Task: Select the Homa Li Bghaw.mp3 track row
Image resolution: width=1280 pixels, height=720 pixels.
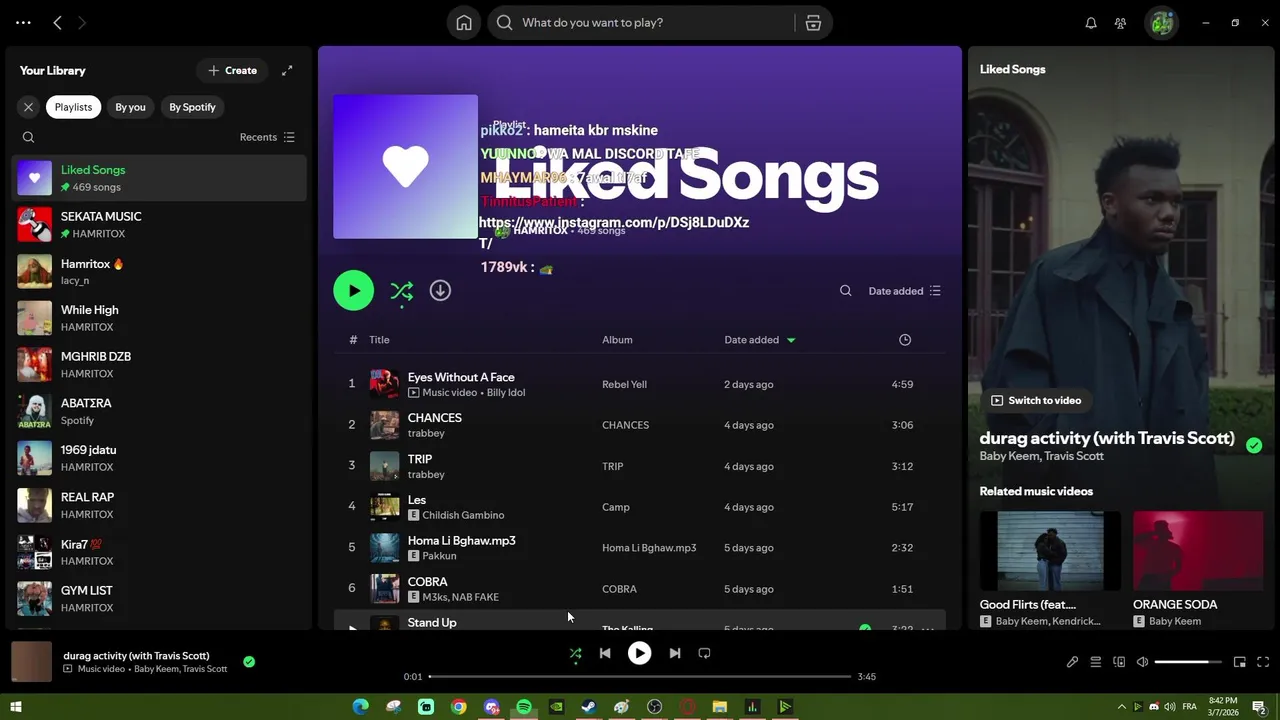Action: [640, 548]
